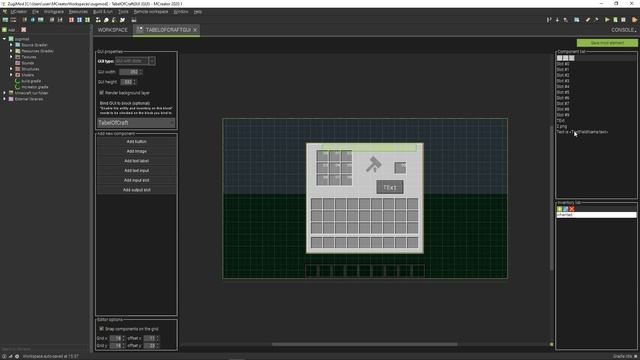Viewport: 640px width, 360px height.
Task: Expand Resources (Gradle) tree node
Action: pos(11,51)
